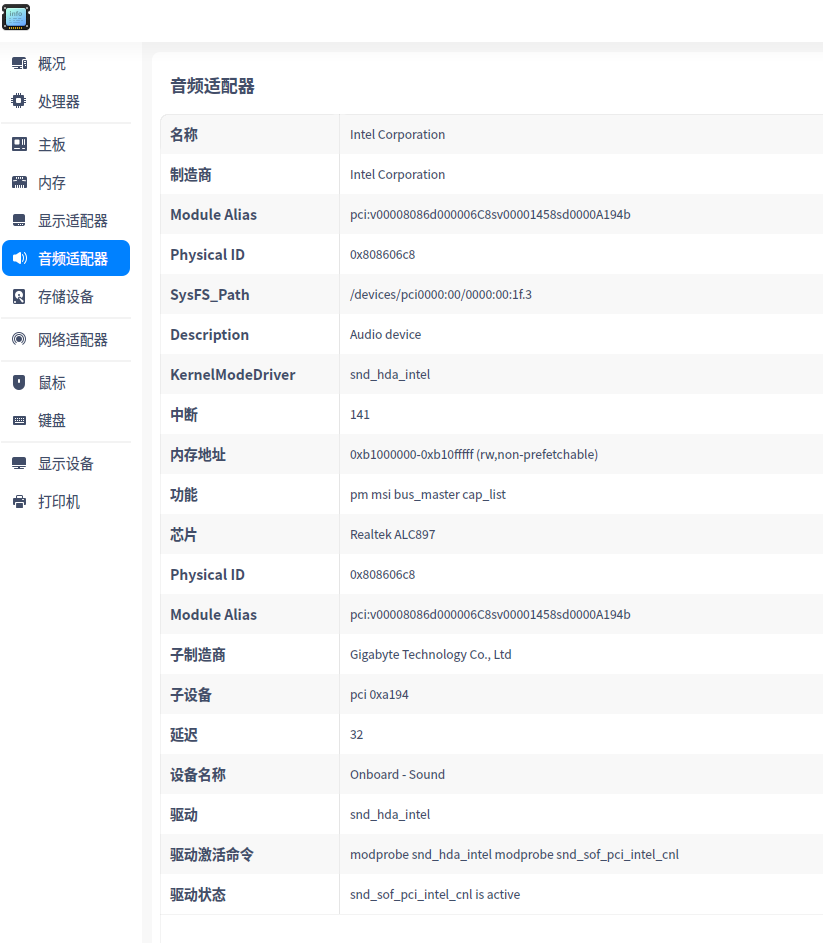This screenshot has height=943, width=823.
Task: Select the highlighted 音频适配器 entry
Action: click(66, 258)
